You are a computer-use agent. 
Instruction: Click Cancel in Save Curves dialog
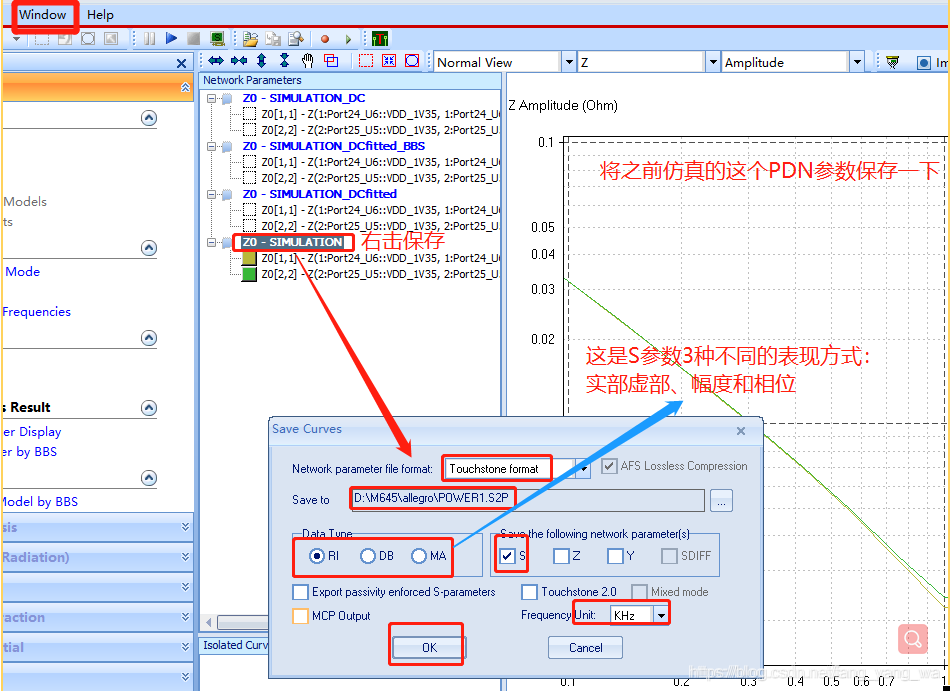coord(585,647)
